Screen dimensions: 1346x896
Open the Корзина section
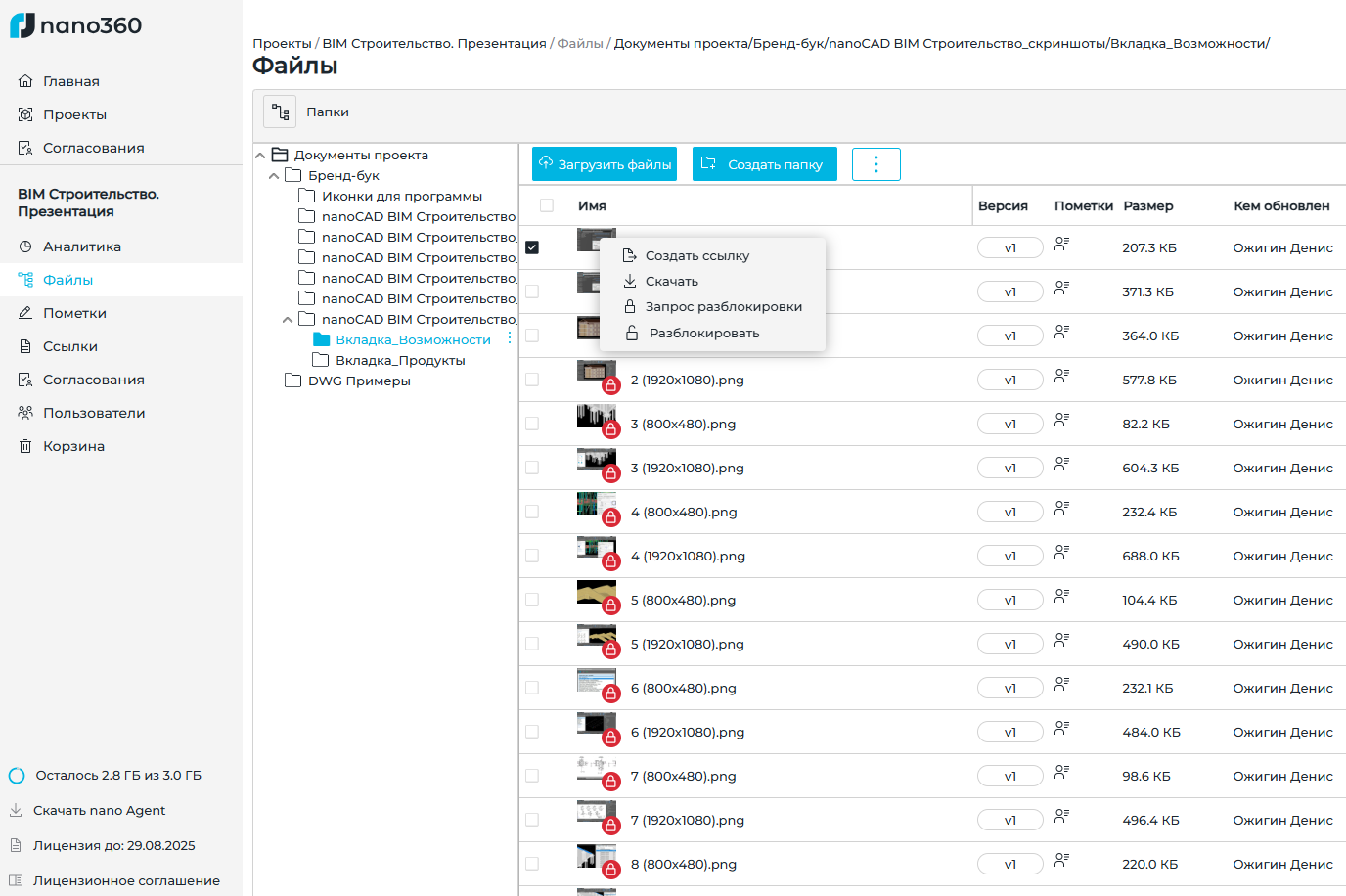point(72,445)
